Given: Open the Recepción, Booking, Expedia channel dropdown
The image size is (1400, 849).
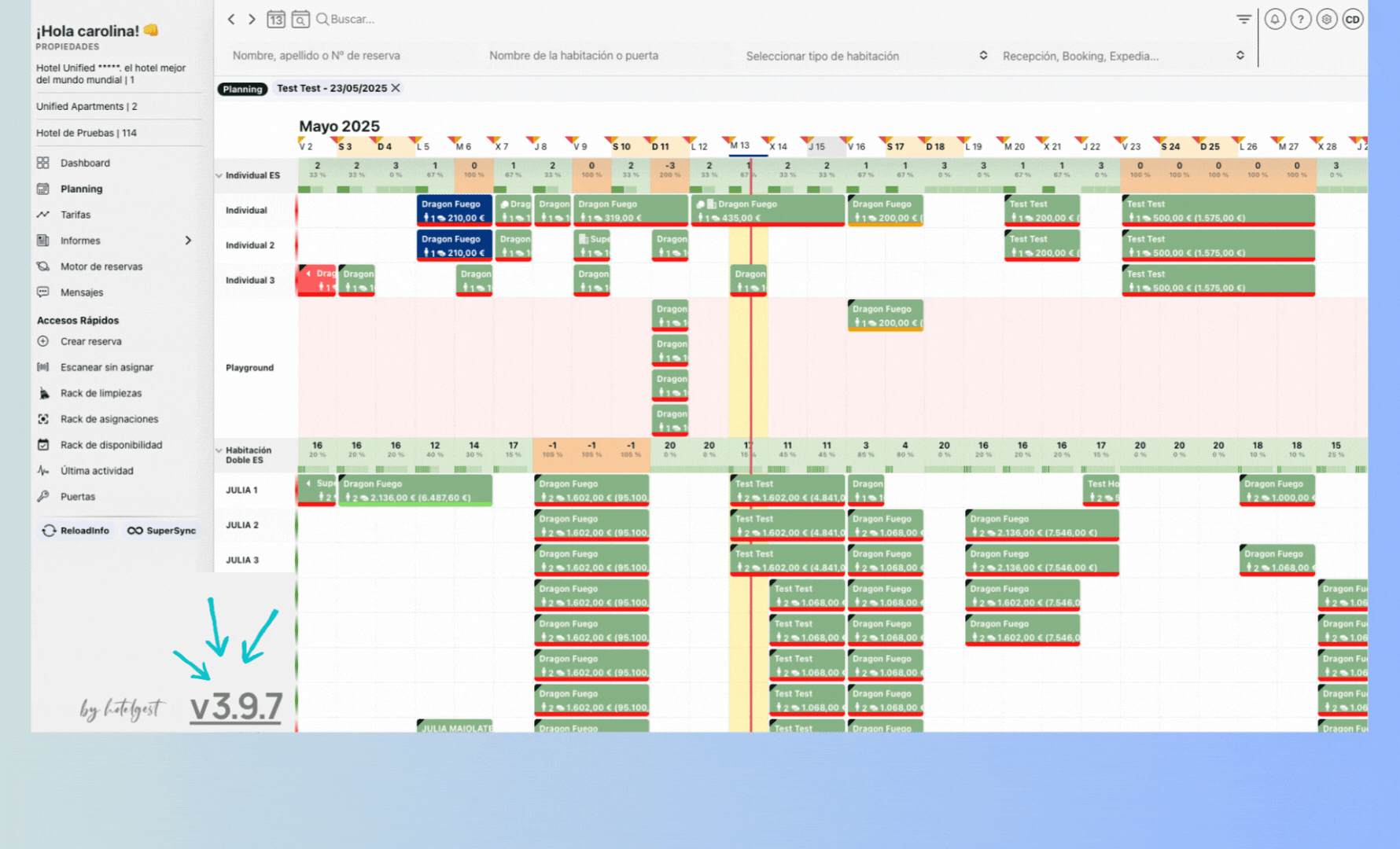Looking at the screenshot, I should click(1122, 56).
